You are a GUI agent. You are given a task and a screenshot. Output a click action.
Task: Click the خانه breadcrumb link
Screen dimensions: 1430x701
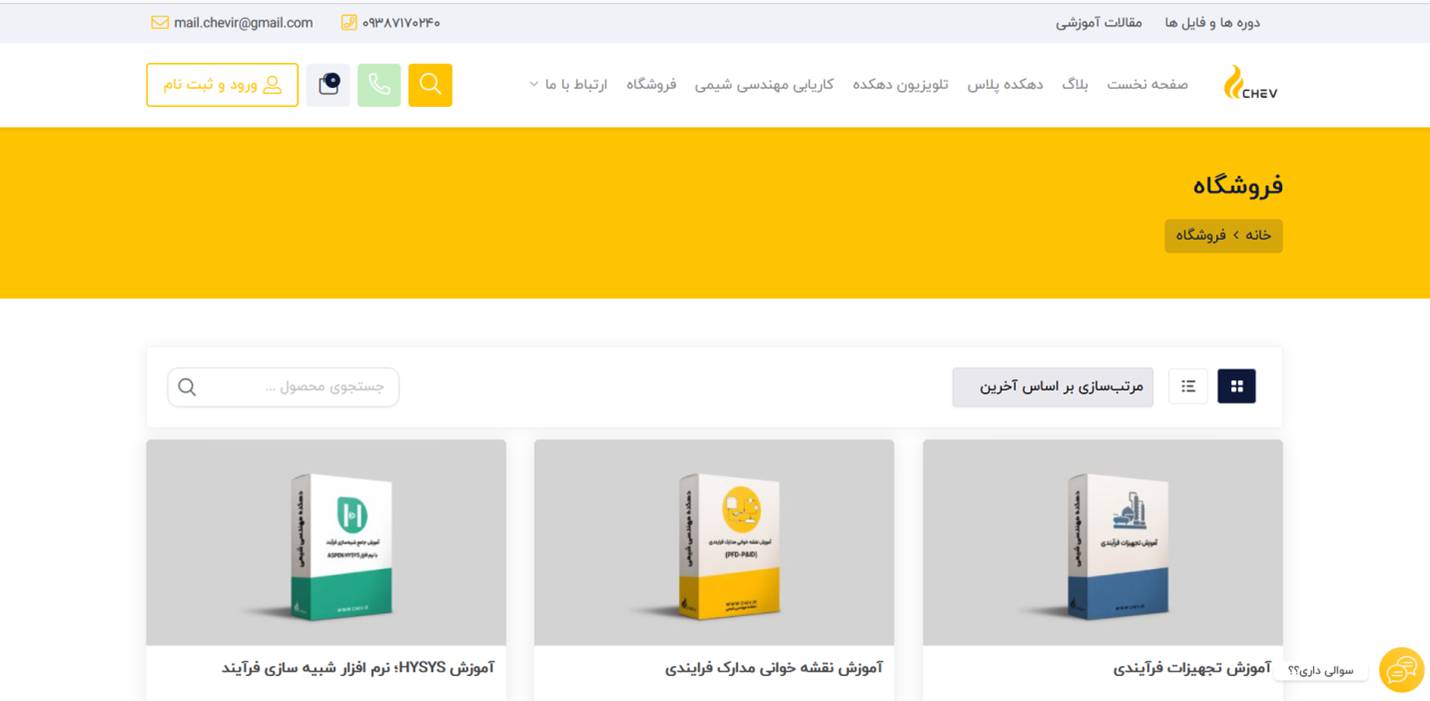[x=1258, y=235]
